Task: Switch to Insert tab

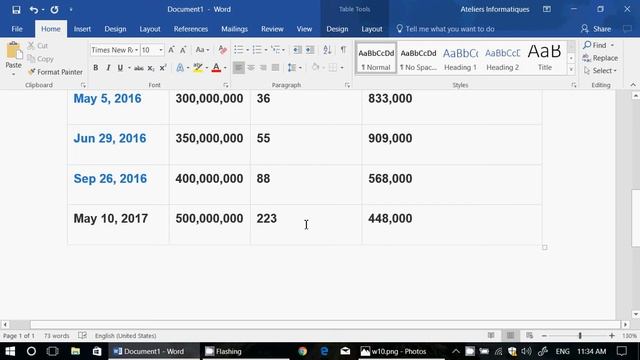Action: (82, 29)
